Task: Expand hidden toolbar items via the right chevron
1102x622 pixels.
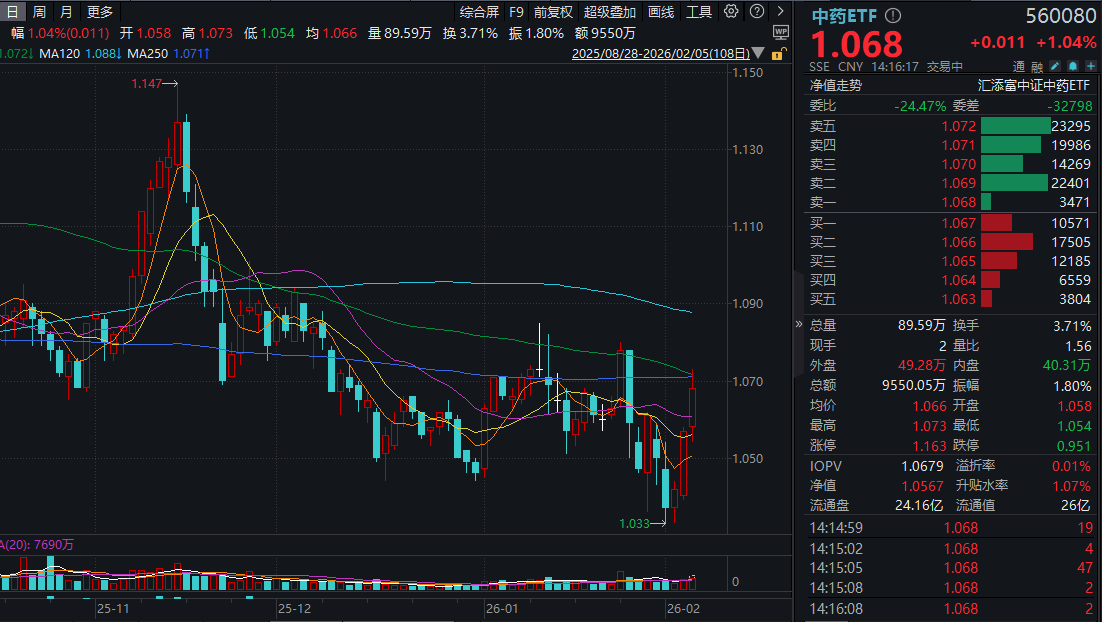Action: point(780,11)
